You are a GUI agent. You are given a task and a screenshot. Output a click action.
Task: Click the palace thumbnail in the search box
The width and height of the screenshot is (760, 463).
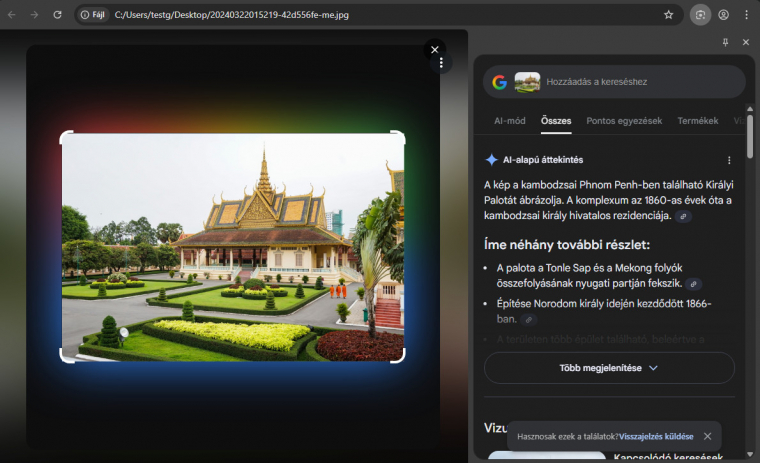[x=527, y=82]
